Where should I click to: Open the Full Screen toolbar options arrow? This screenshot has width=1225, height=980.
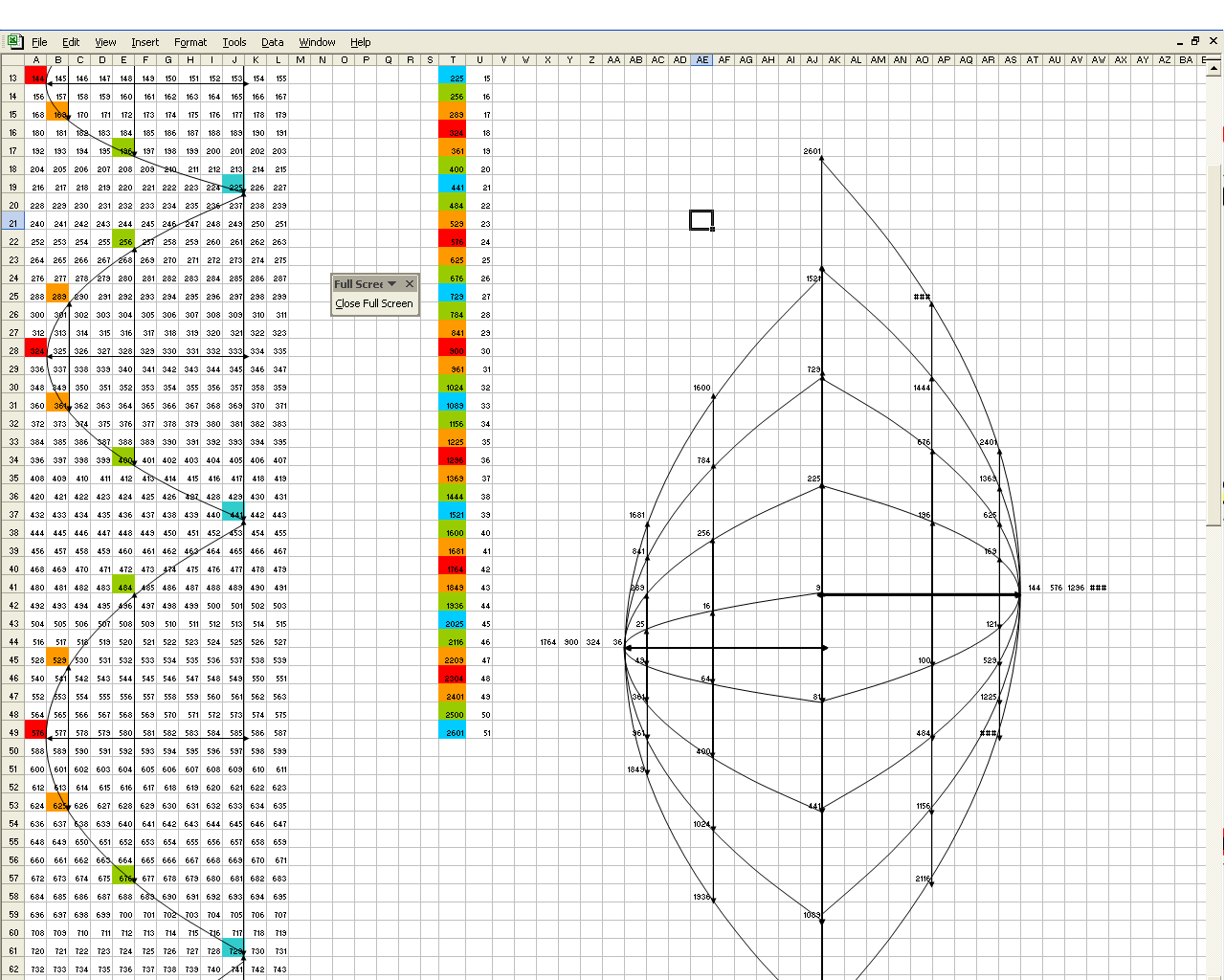(x=391, y=284)
